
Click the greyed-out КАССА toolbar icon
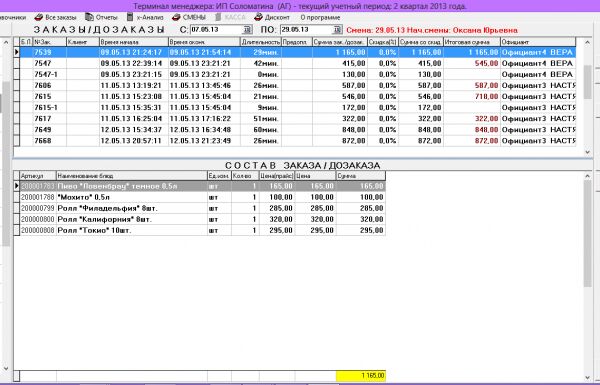(218, 17)
